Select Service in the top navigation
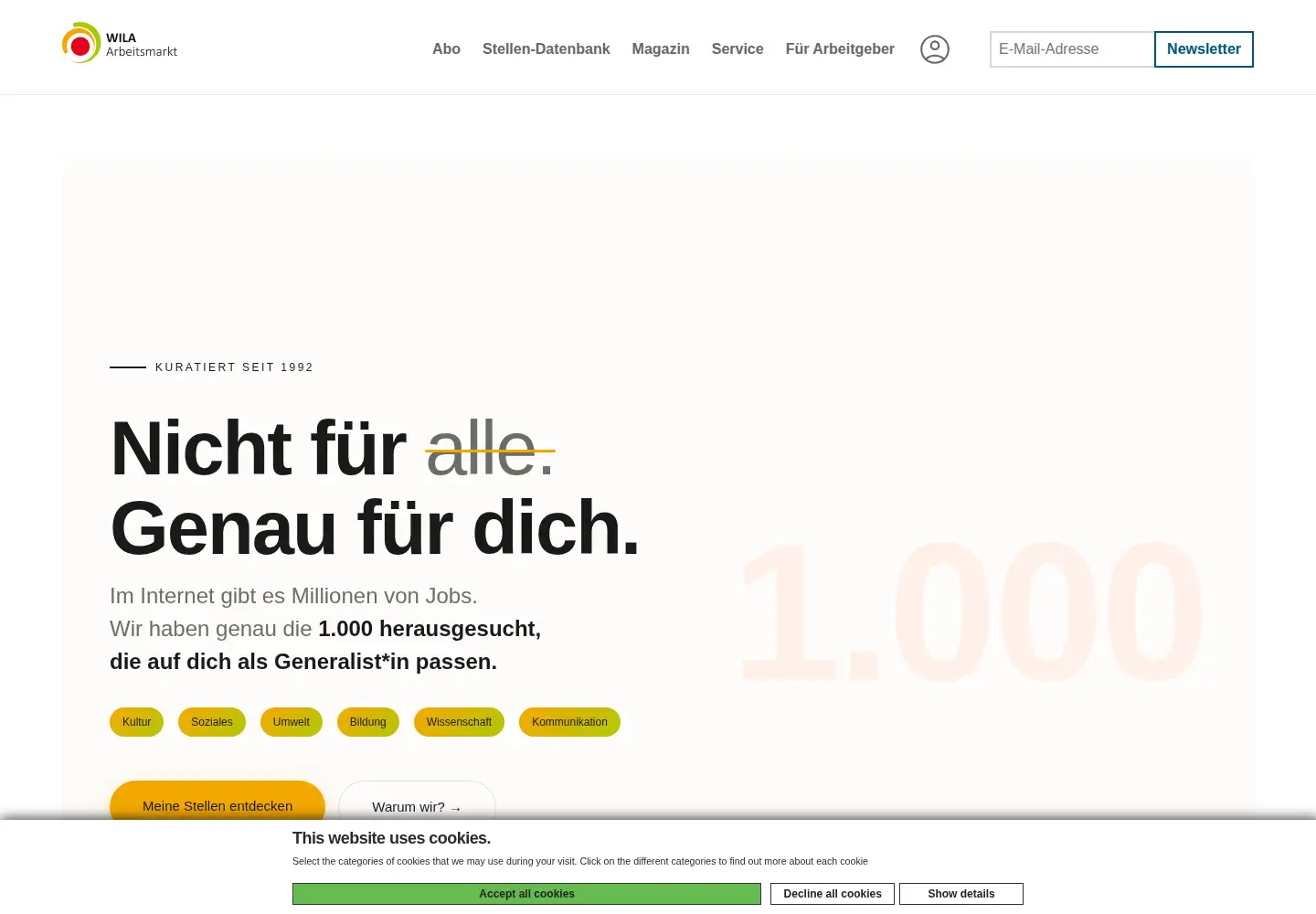 [x=738, y=49]
